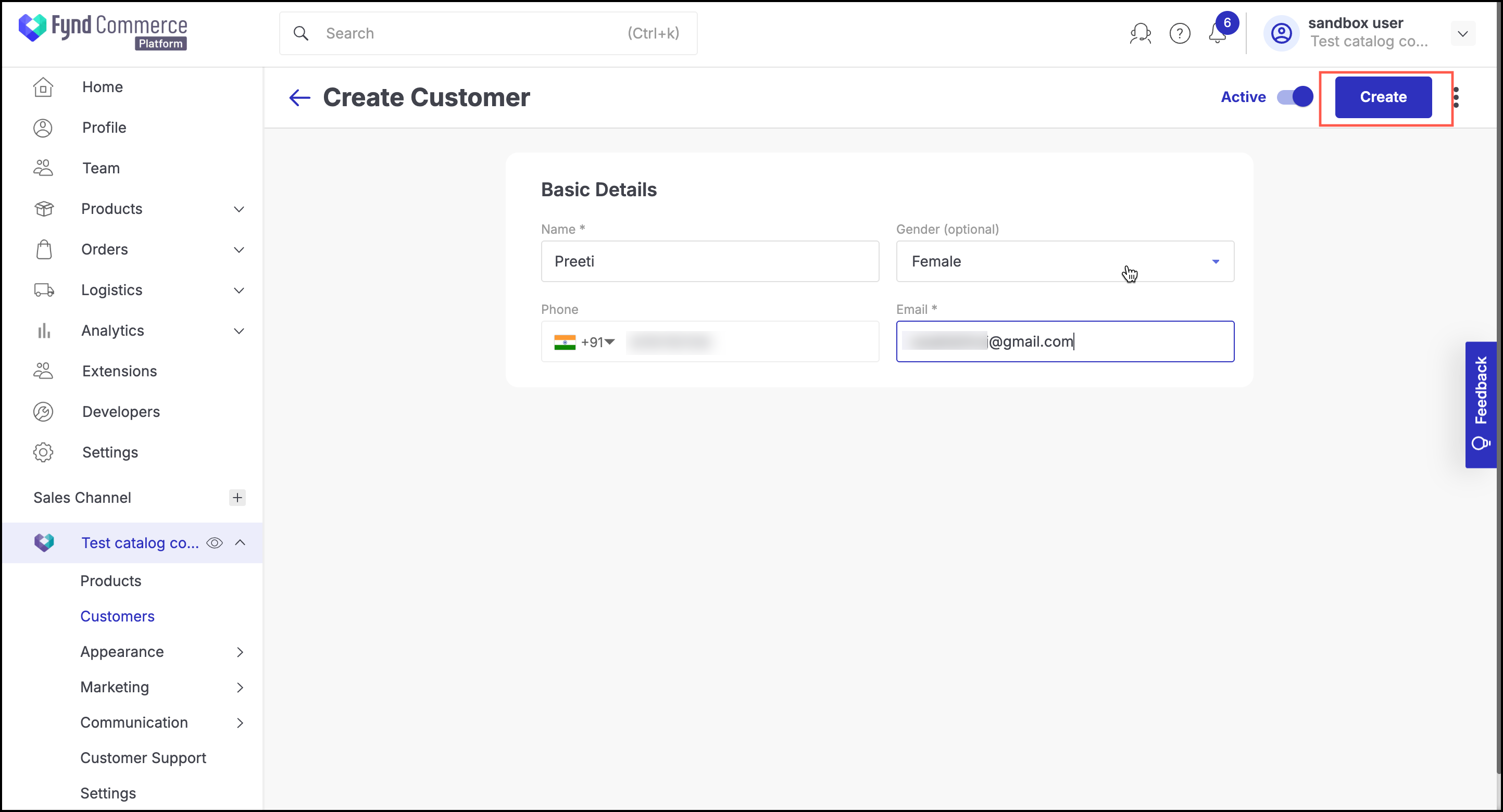Click the search magnifier icon

tap(300, 33)
